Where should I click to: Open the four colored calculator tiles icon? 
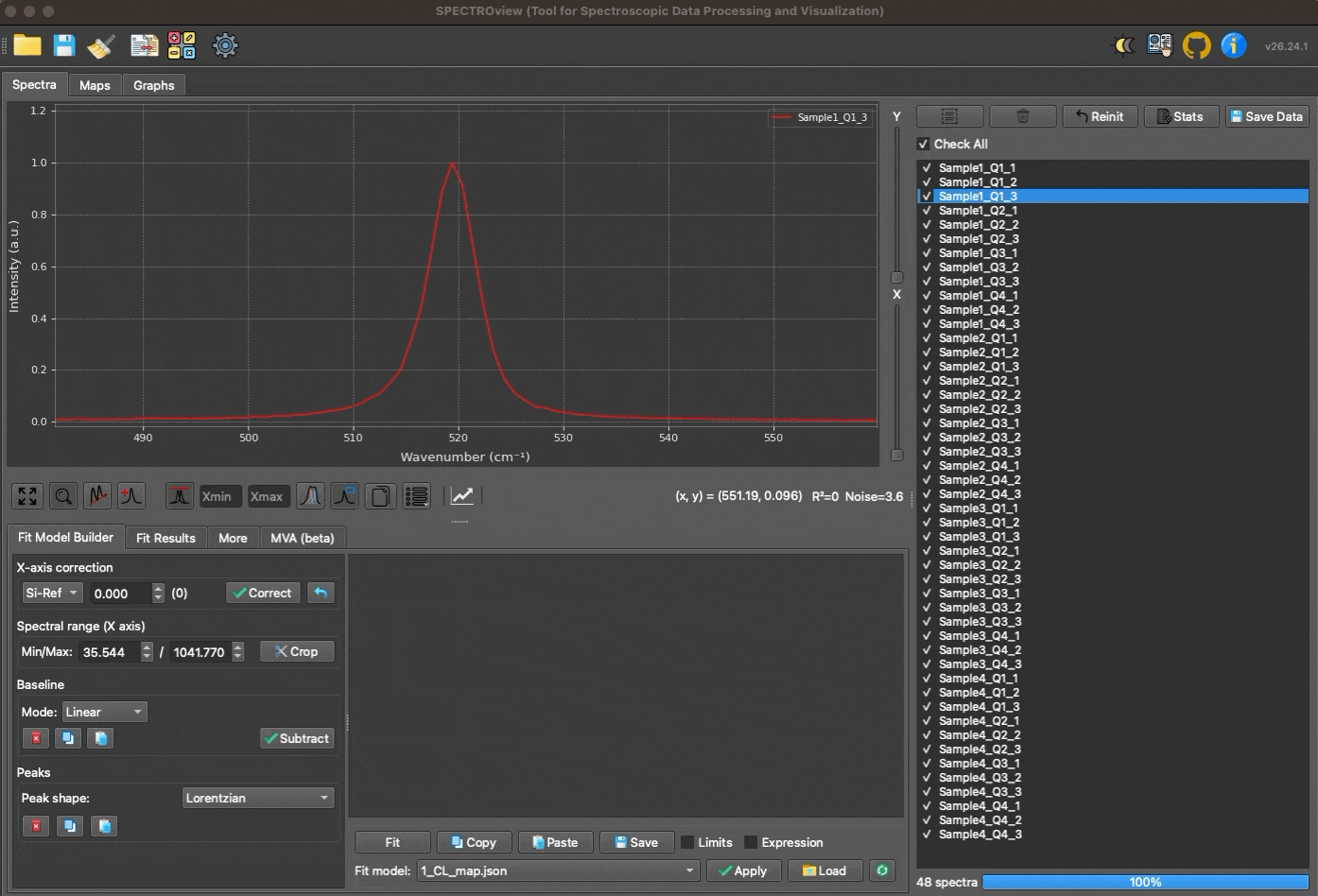pos(182,45)
